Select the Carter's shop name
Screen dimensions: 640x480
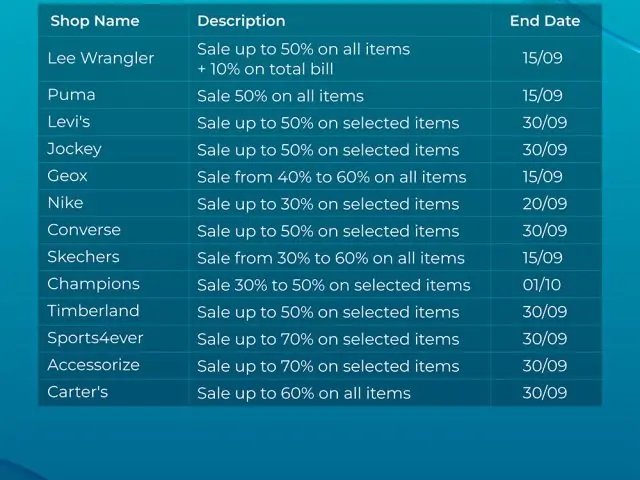coord(78,392)
